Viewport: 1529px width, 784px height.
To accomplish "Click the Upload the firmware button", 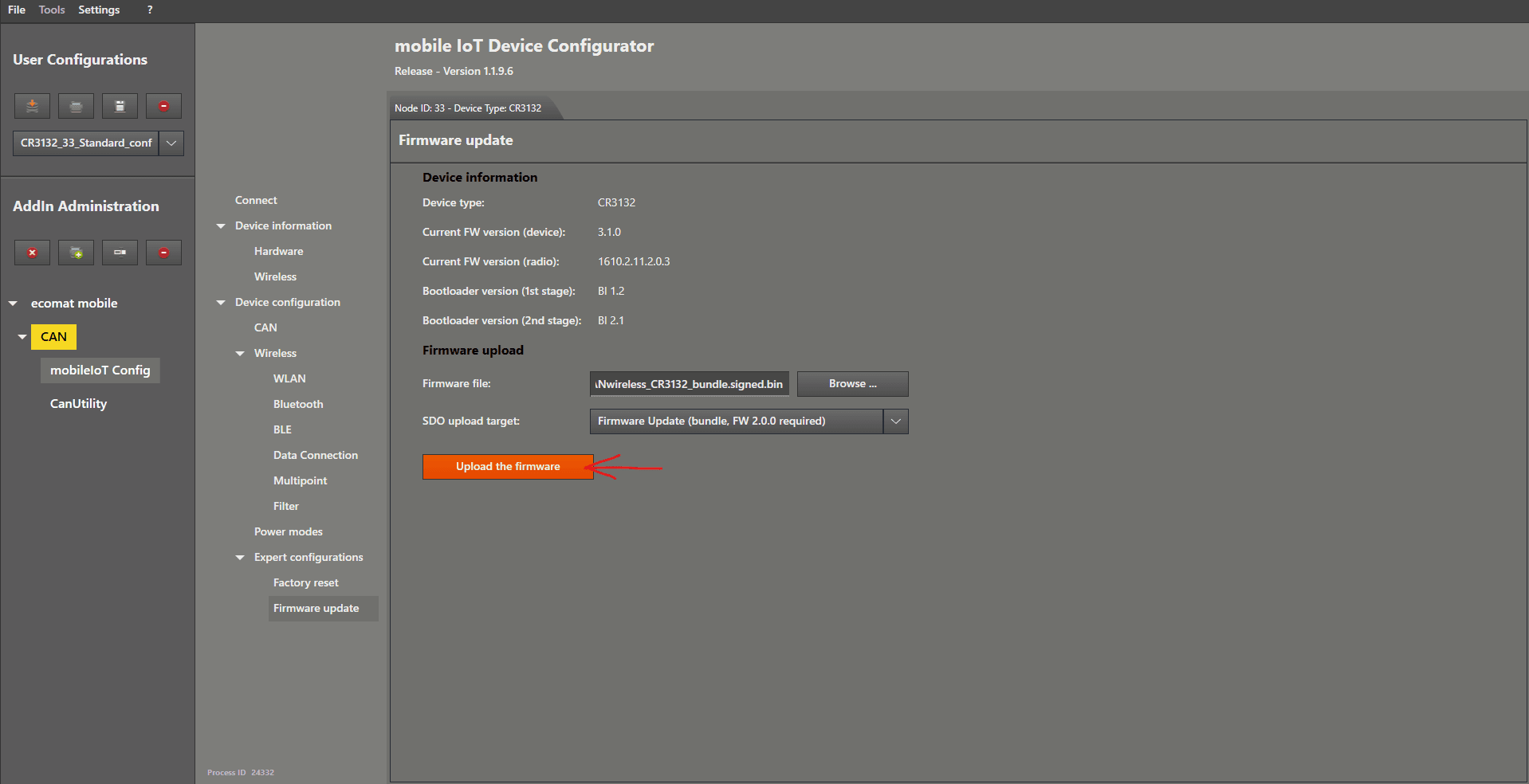I will 508,467.
